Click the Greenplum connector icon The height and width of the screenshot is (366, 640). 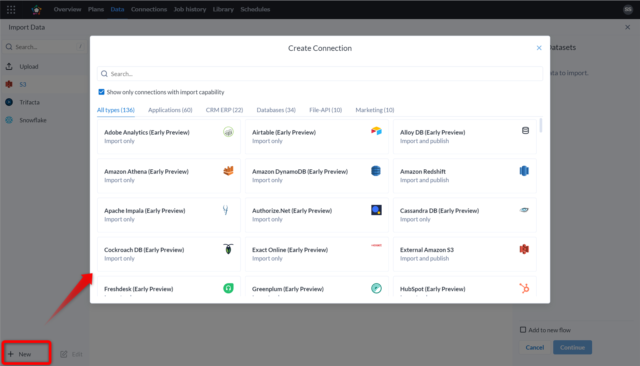point(376,288)
